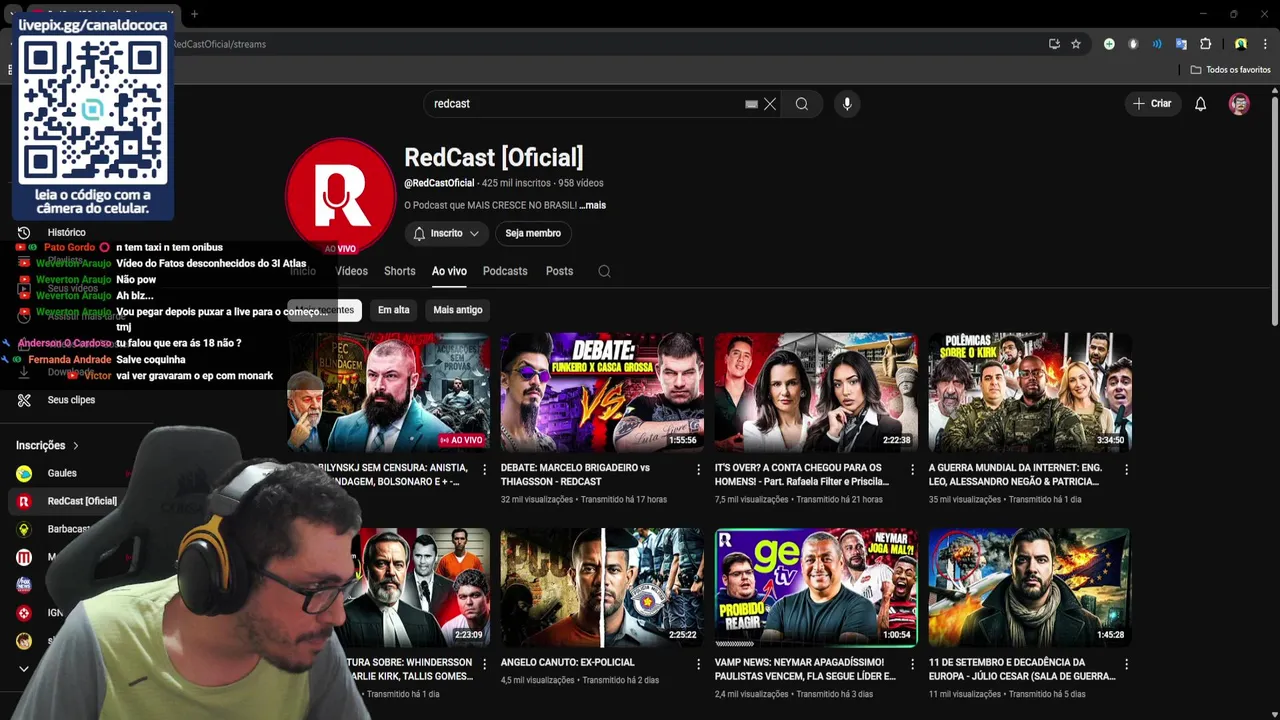Open the live Bilynskj stream thumbnail
The width and height of the screenshot is (1280, 720).
390,392
